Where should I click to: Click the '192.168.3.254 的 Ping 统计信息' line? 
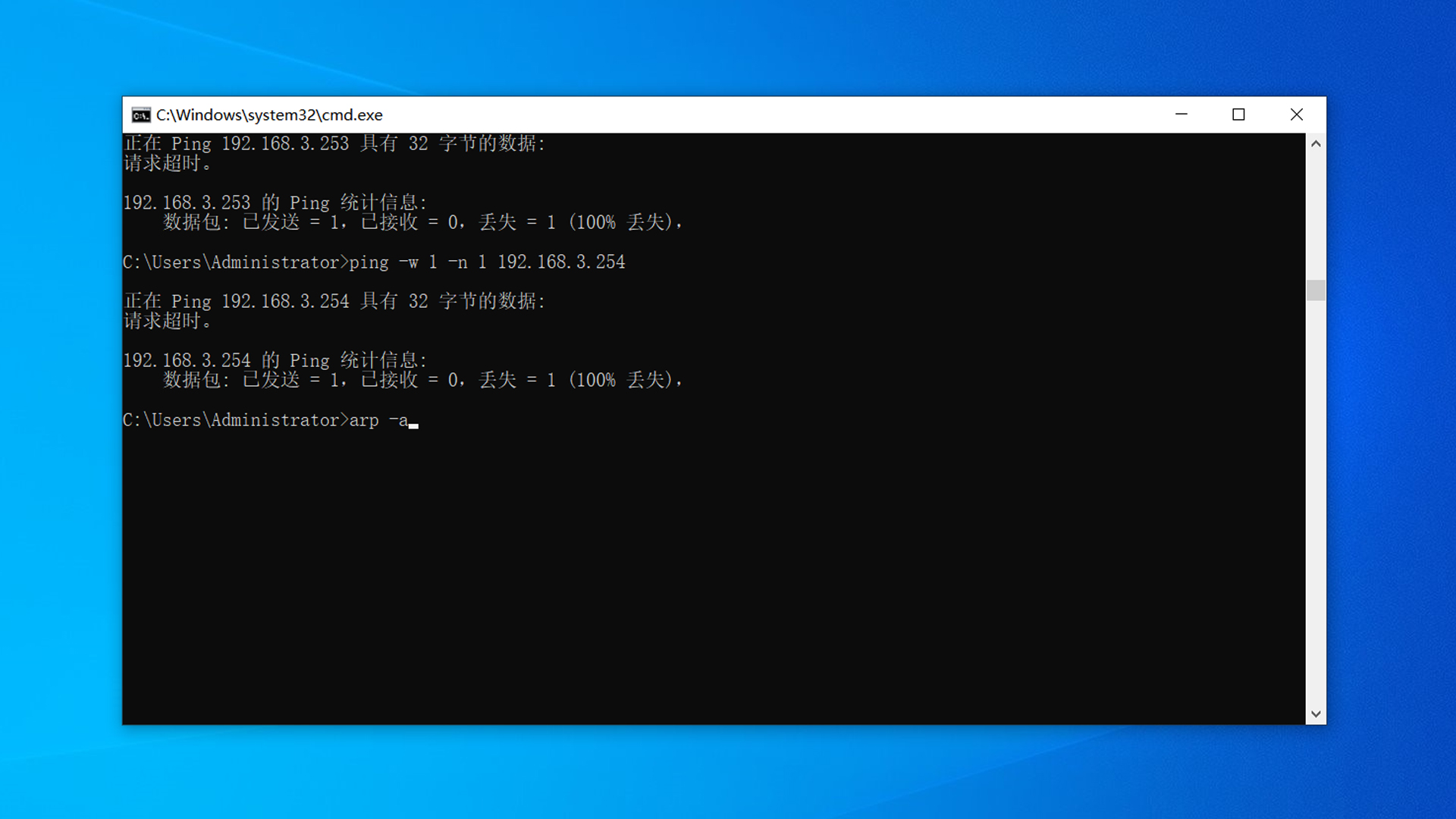275,361
